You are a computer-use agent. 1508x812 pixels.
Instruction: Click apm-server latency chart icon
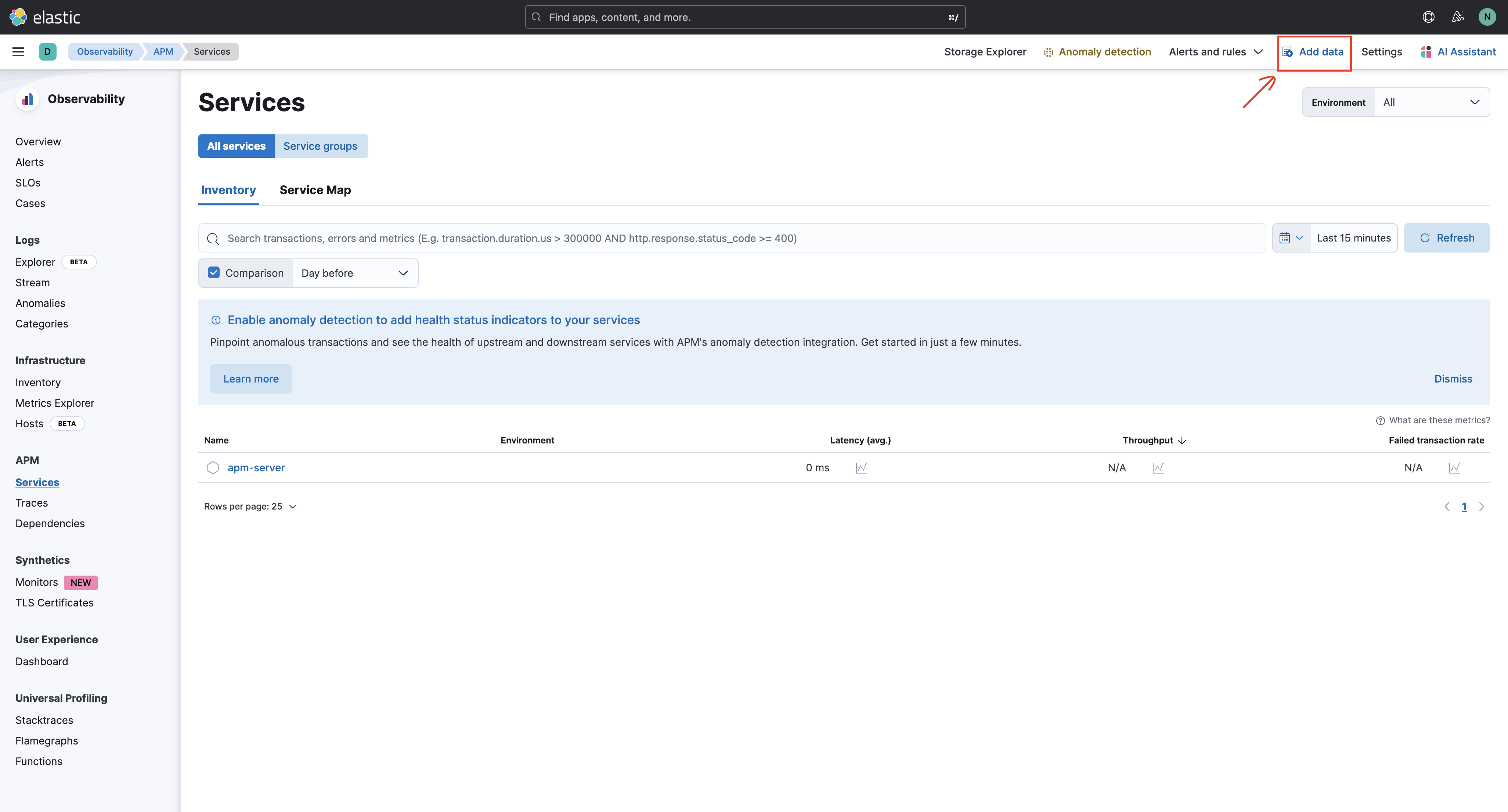click(x=861, y=467)
